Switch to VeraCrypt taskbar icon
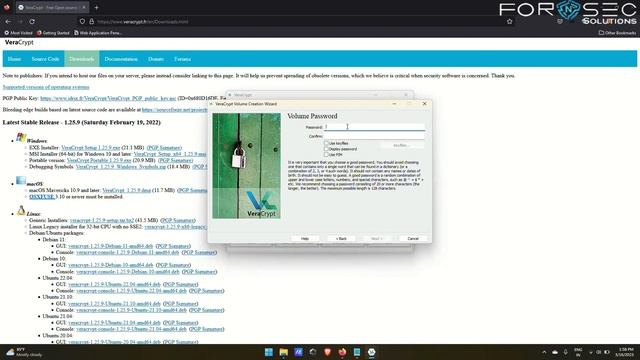Image resolution: width=640 pixels, height=360 pixels. click(x=371, y=352)
